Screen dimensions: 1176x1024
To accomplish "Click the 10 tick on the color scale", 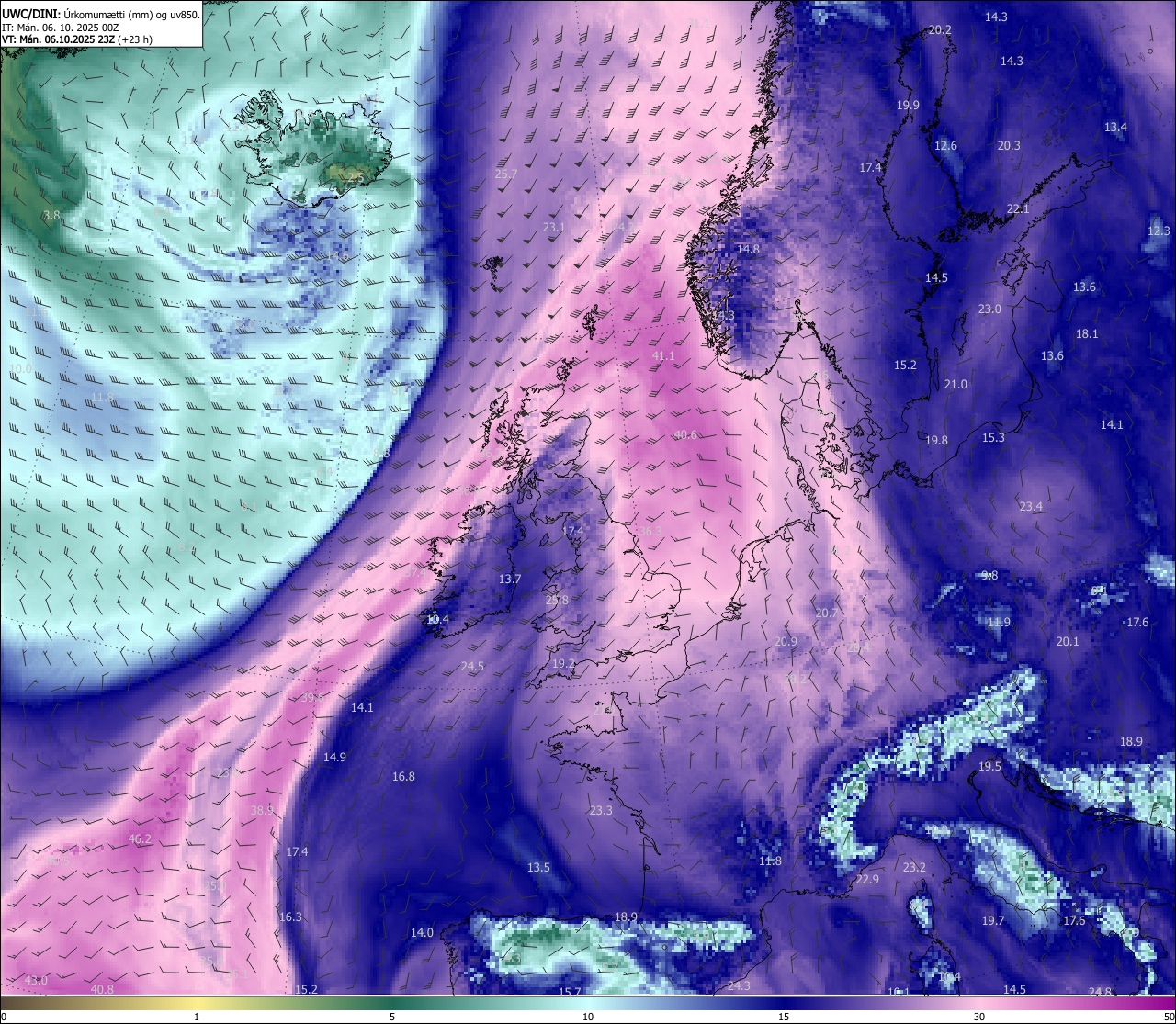I will [587, 1017].
